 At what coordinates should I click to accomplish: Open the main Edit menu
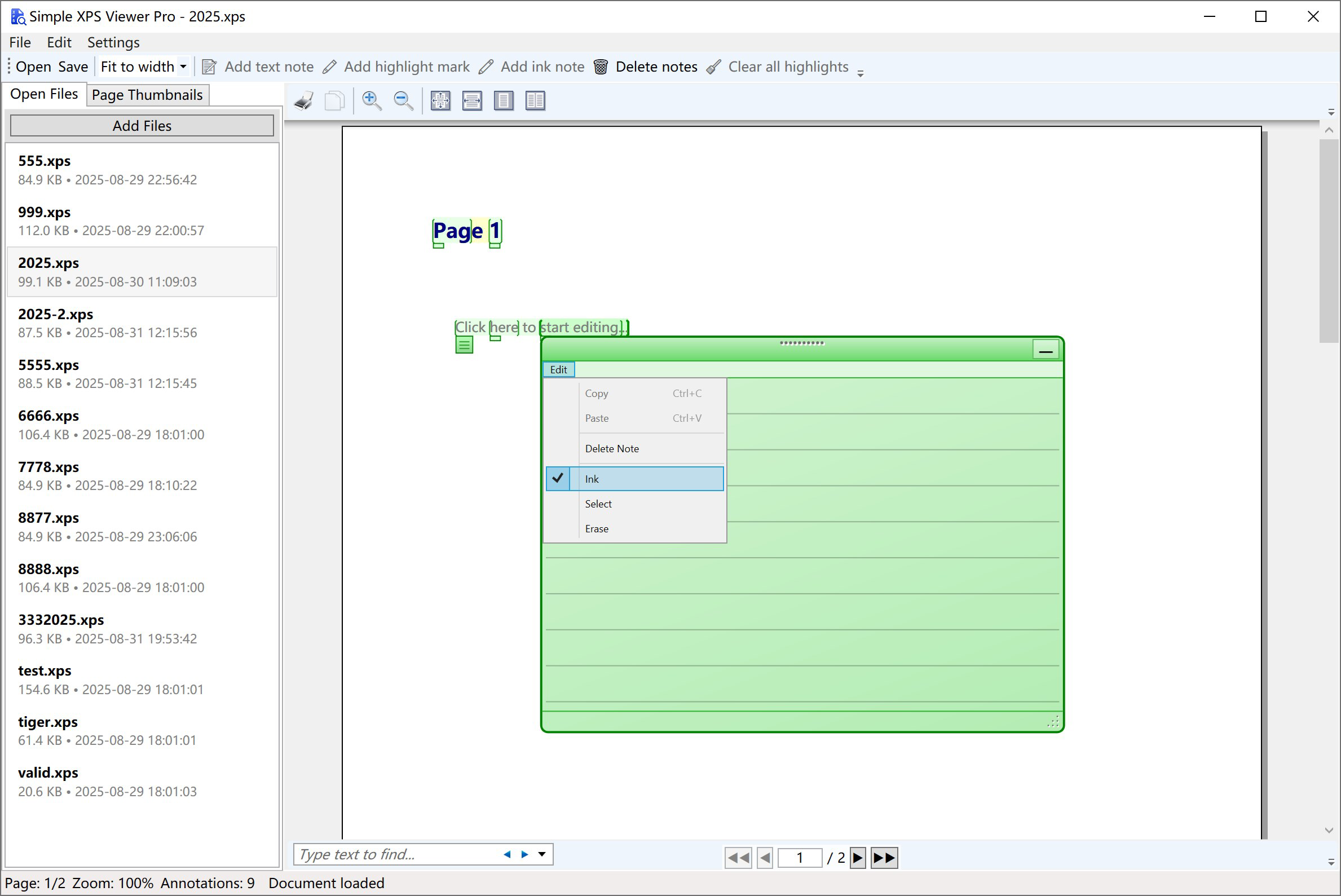click(59, 42)
